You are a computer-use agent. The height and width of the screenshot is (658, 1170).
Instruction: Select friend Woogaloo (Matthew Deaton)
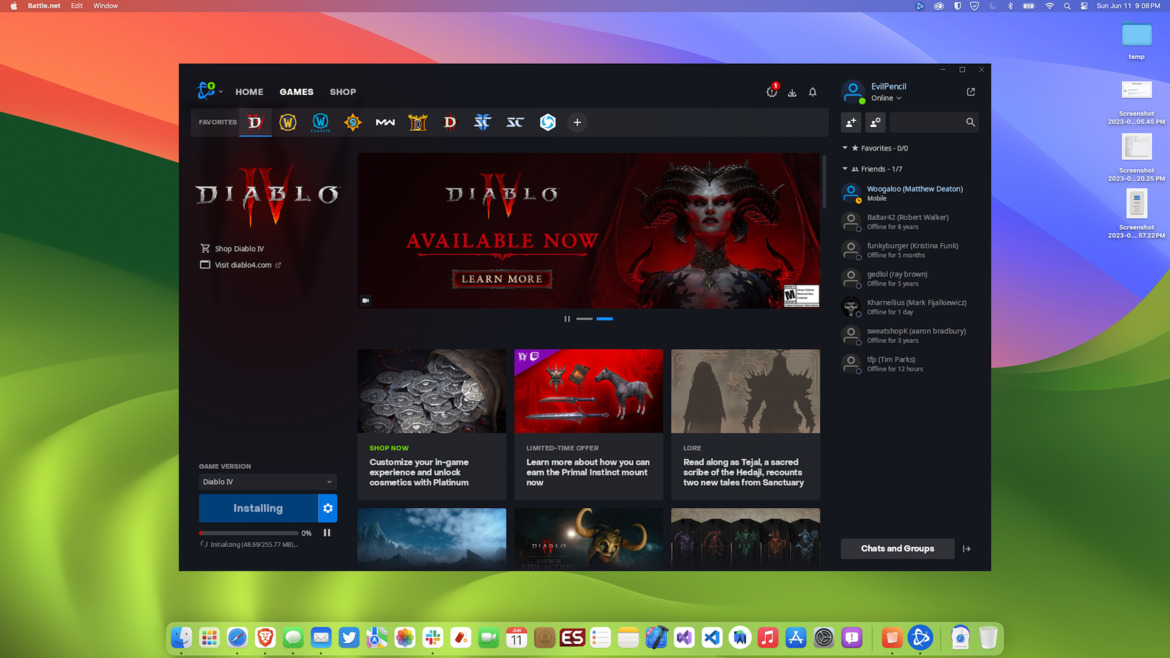910,194
